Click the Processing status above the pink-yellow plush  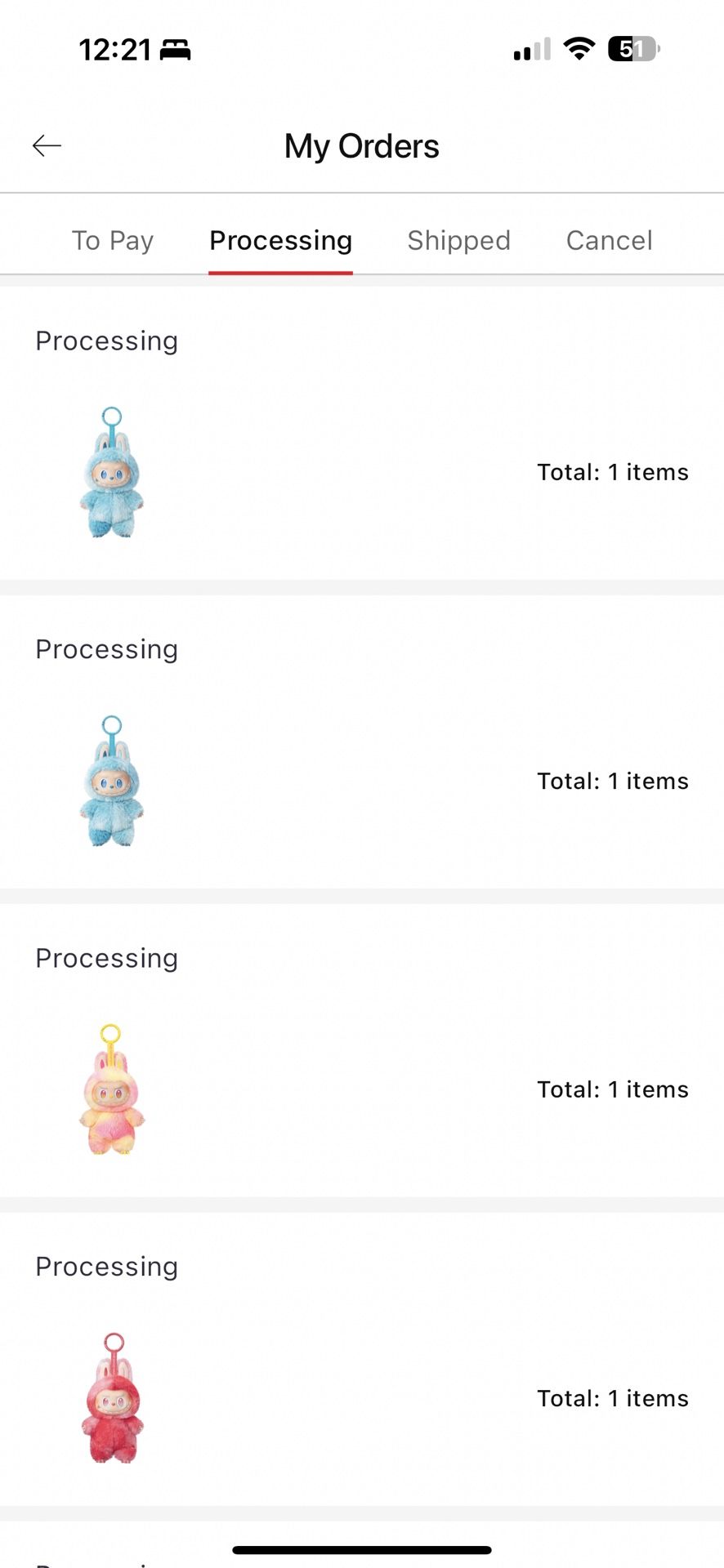(106, 958)
